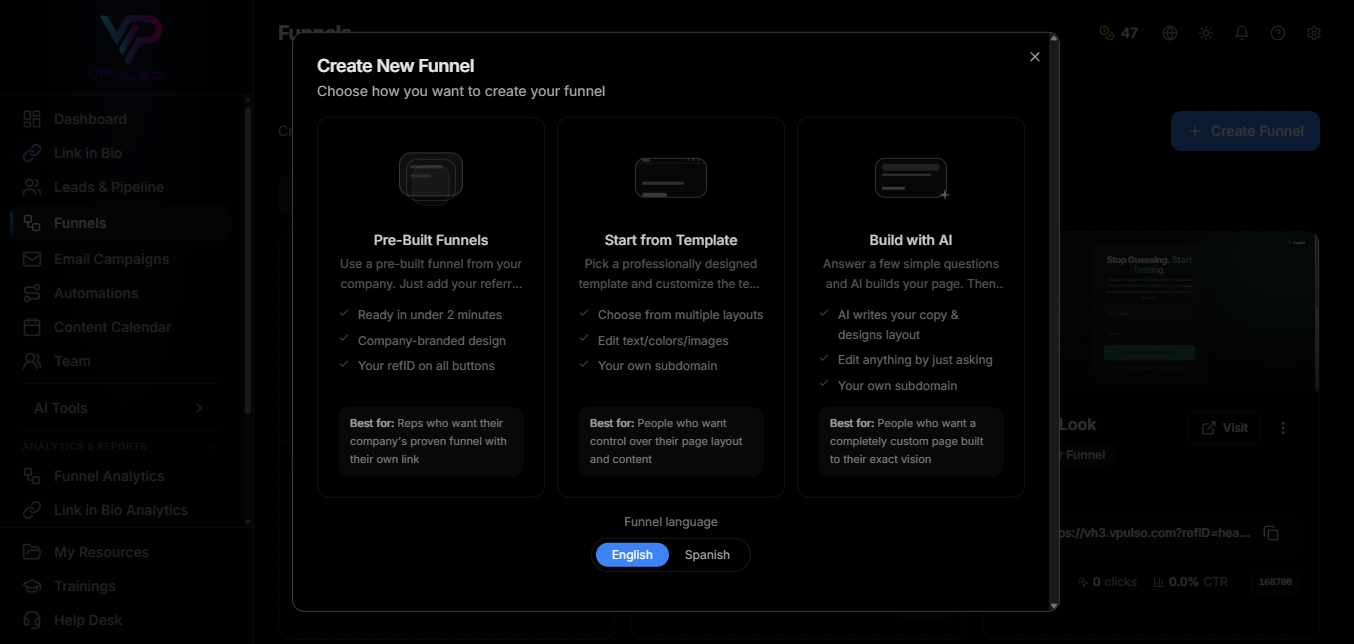1354x644 pixels.
Task: Open the language globe icon
Action: (x=1170, y=33)
